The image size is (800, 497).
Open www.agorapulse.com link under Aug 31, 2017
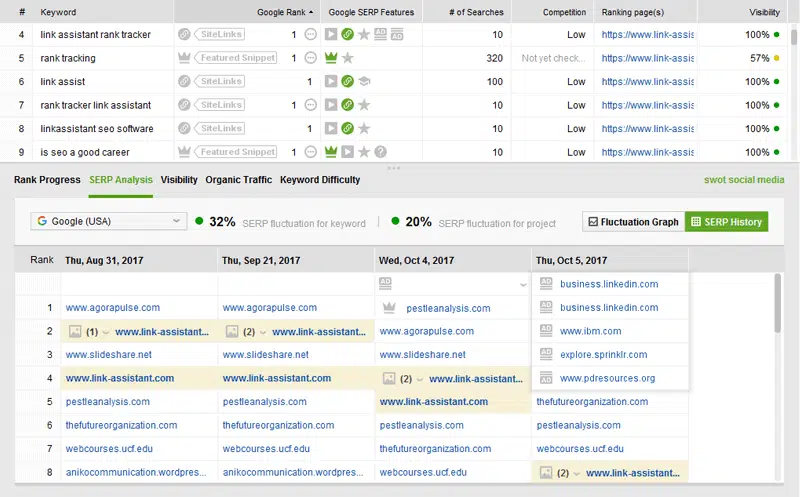[112, 308]
